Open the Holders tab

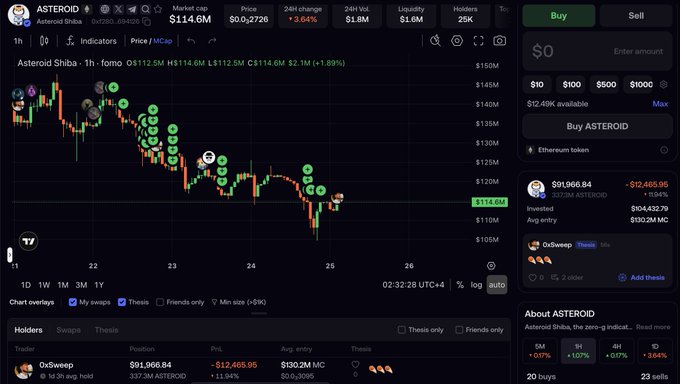[28, 330]
